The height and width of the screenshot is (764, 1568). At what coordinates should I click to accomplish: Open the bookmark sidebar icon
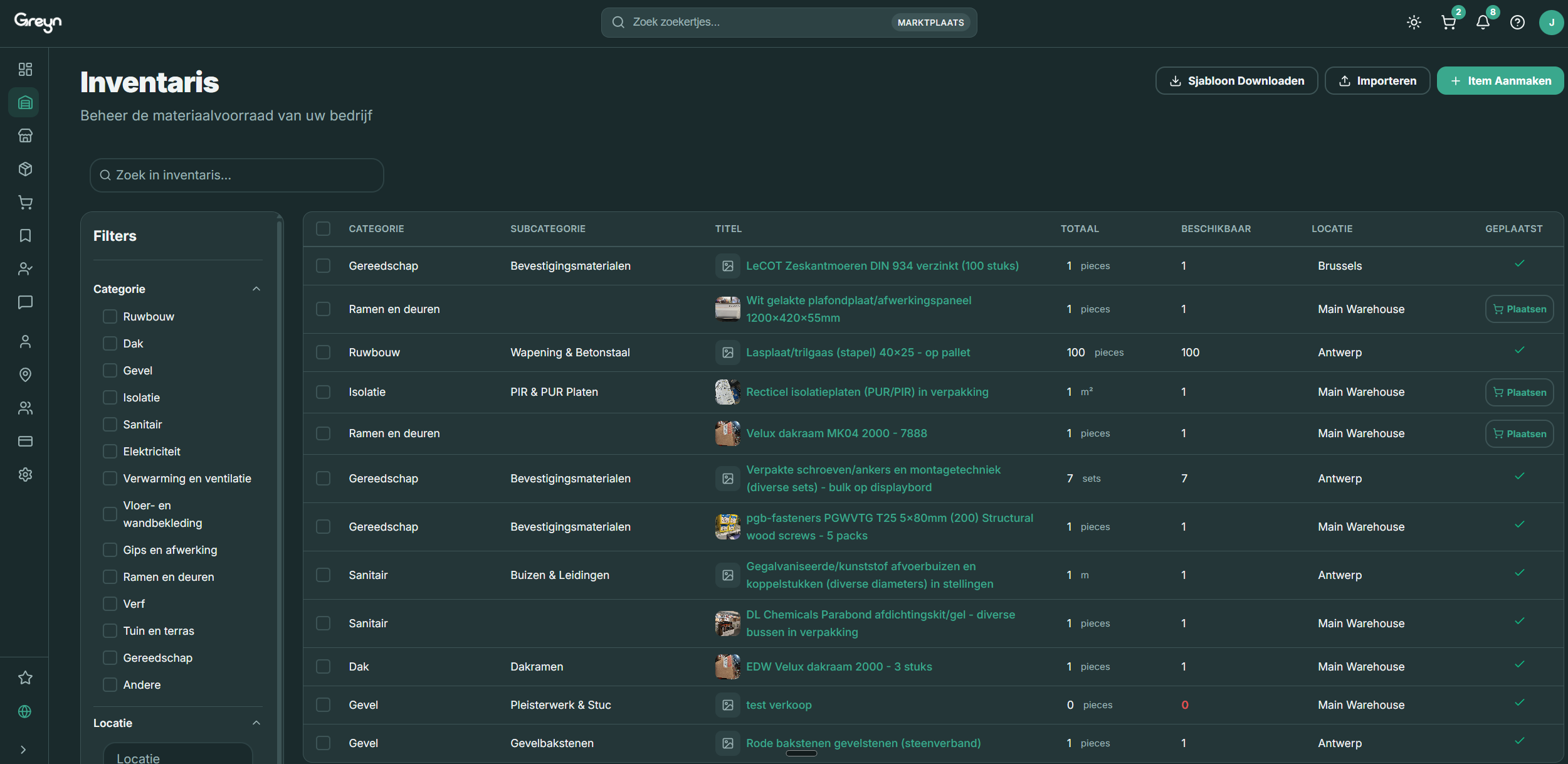click(x=25, y=235)
